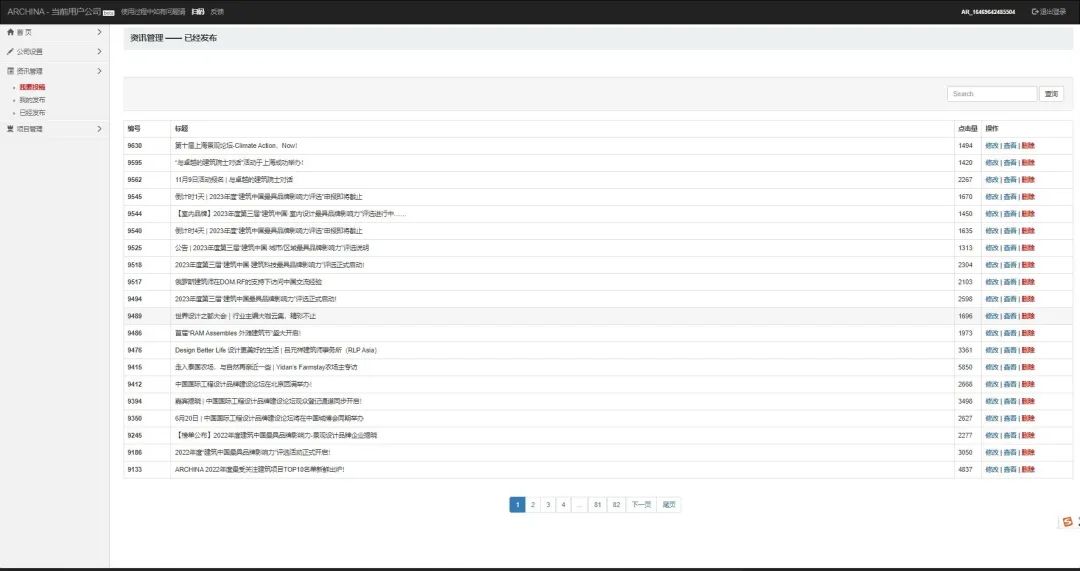Click the pencil icon beside 公司设置
This screenshot has width=1080, height=571.
(x=10, y=52)
